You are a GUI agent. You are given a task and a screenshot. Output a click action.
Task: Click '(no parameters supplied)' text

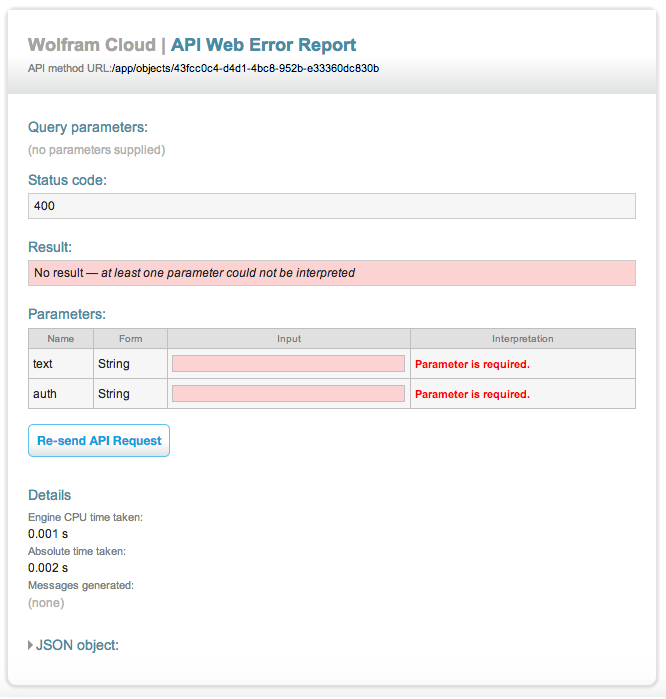[x=97, y=150]
